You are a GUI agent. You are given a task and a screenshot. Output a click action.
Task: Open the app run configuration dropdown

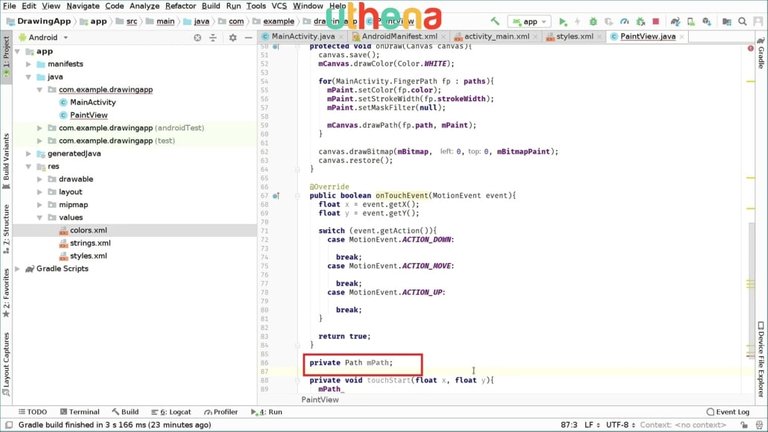tap(529, 21)
